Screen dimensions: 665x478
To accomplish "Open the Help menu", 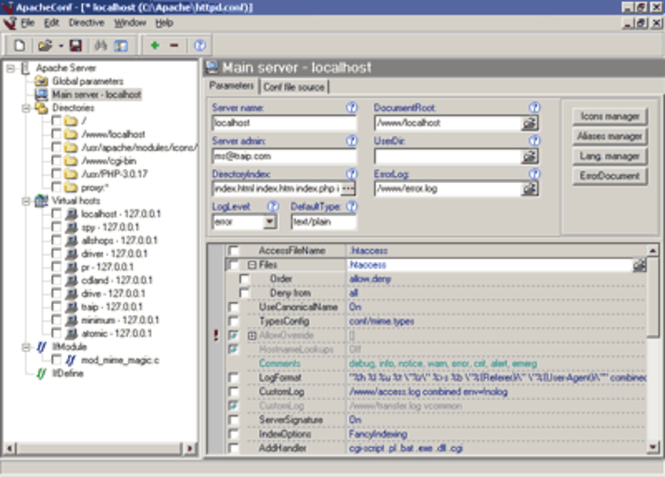I will 164,23.
